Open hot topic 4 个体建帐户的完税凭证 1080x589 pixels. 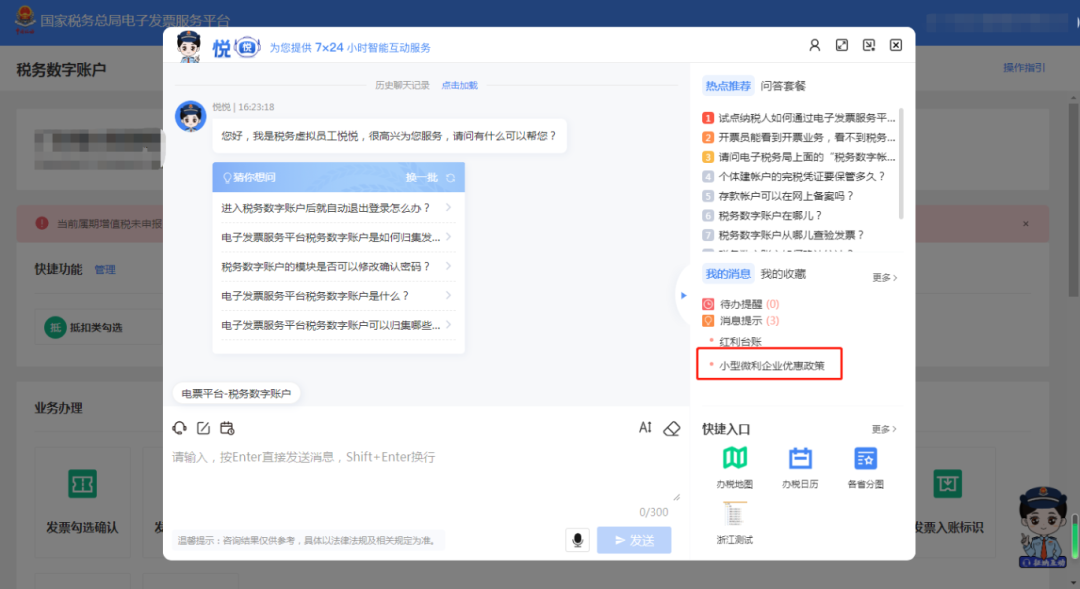[793, 176]
